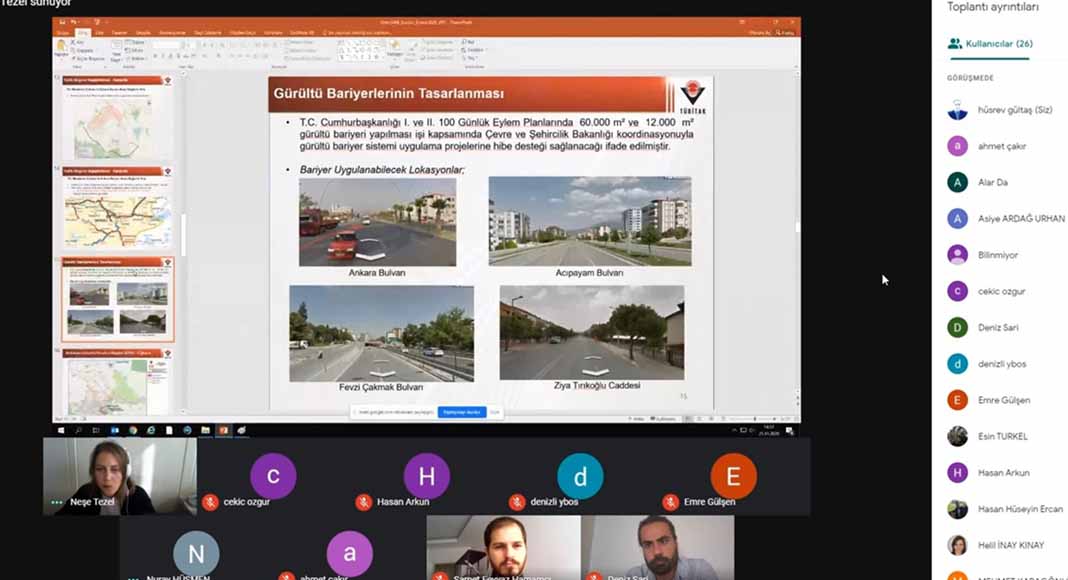Click the Ziya Tırıkoğlu Caddesi photo

(x=592, y=332)
